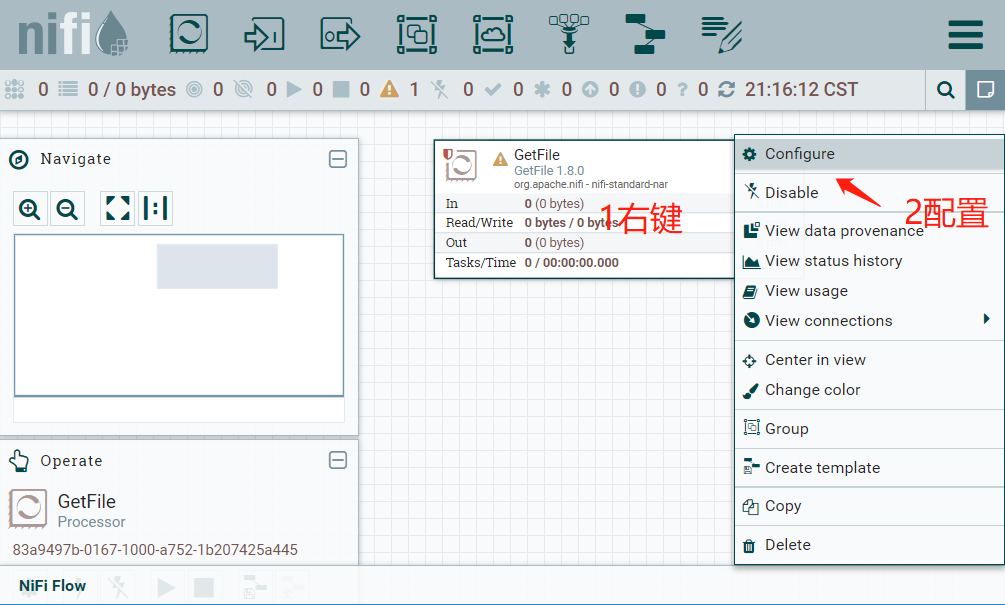1005x605 pixels.
Task: Click the disabled components icon in status bar
Action: (440, 89)
